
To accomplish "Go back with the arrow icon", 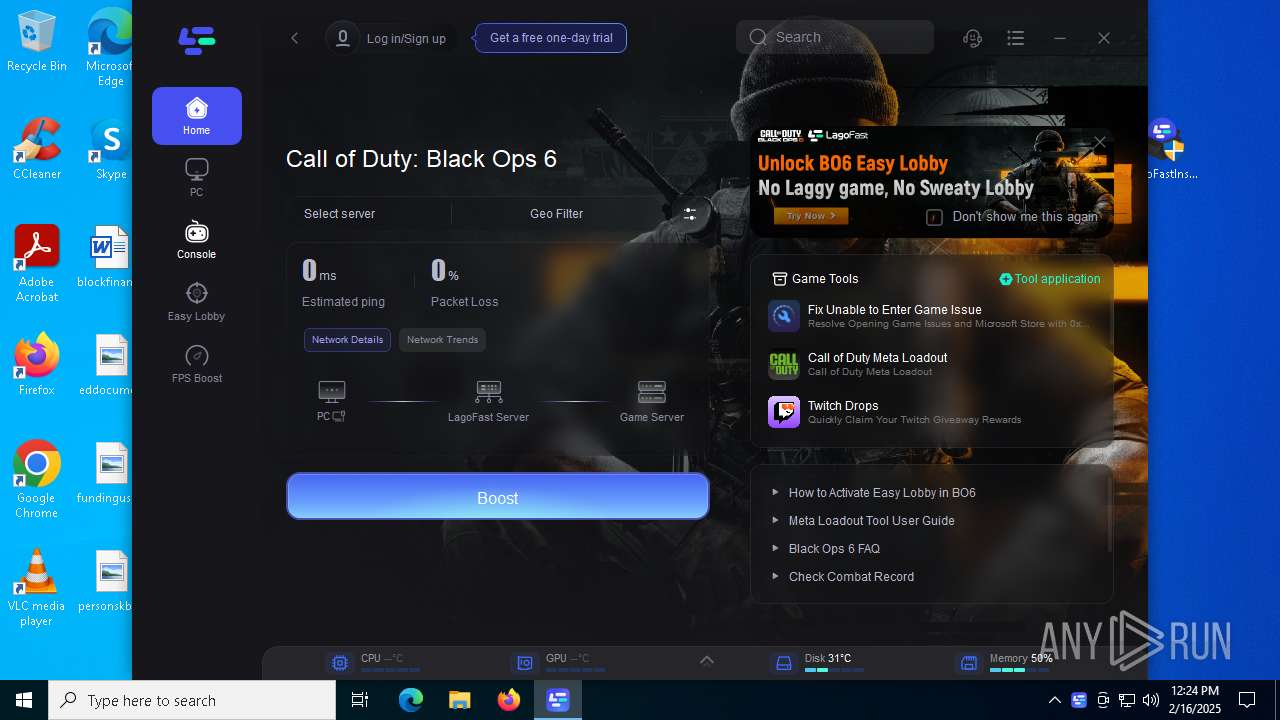I will pyautogui.click(x=295, y=38).
